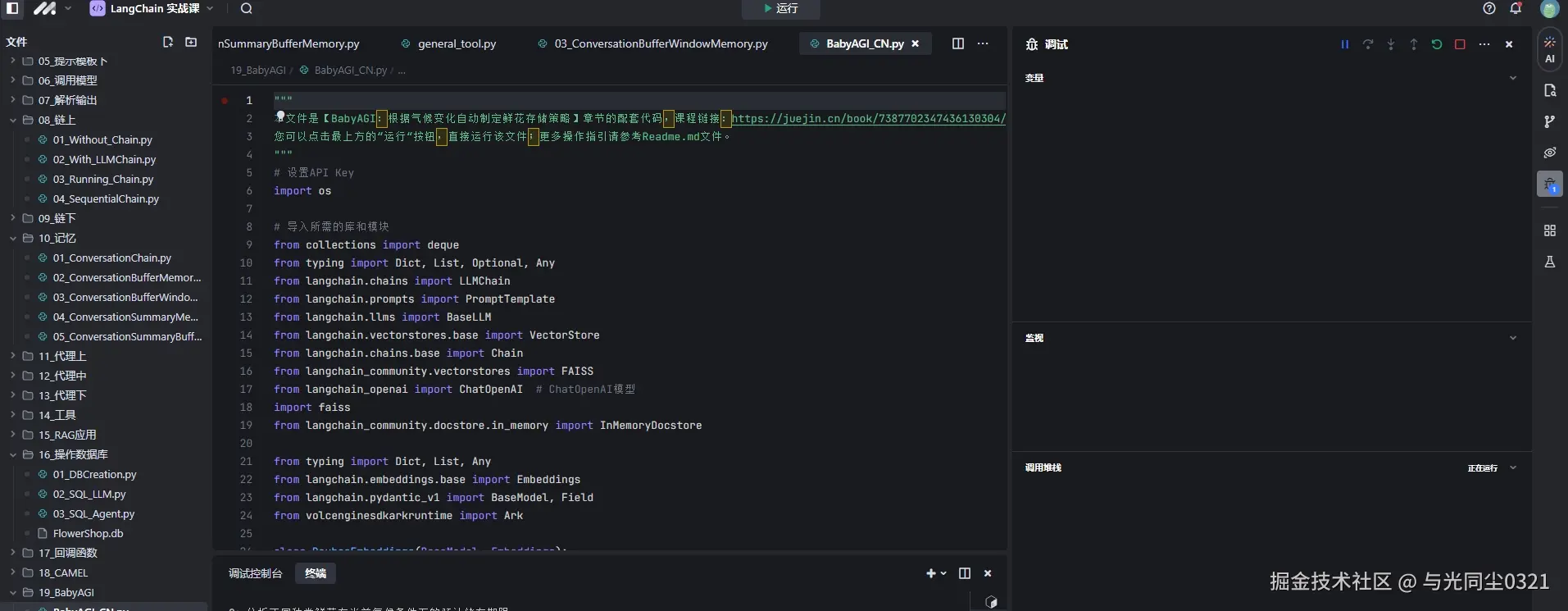Click the debugger Step Over icon
Viewport: 1568px width, 611px height.
coord(1367,44)
